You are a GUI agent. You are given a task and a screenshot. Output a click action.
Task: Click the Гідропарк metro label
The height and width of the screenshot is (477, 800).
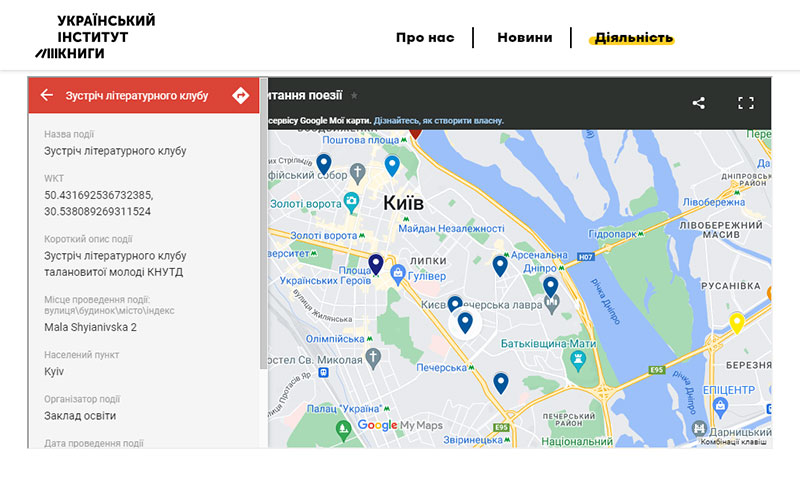pyautogui.click(x=612, y=234)
